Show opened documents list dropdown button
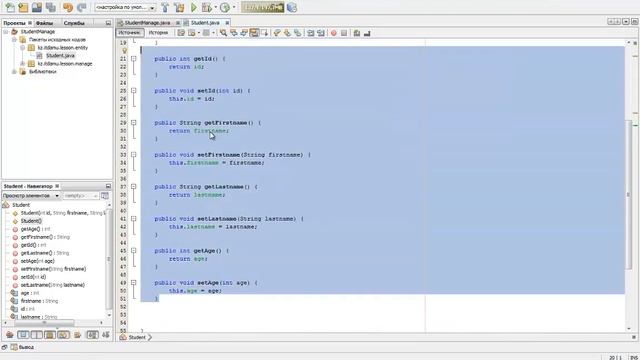The image size is (640, 360). 626,22
